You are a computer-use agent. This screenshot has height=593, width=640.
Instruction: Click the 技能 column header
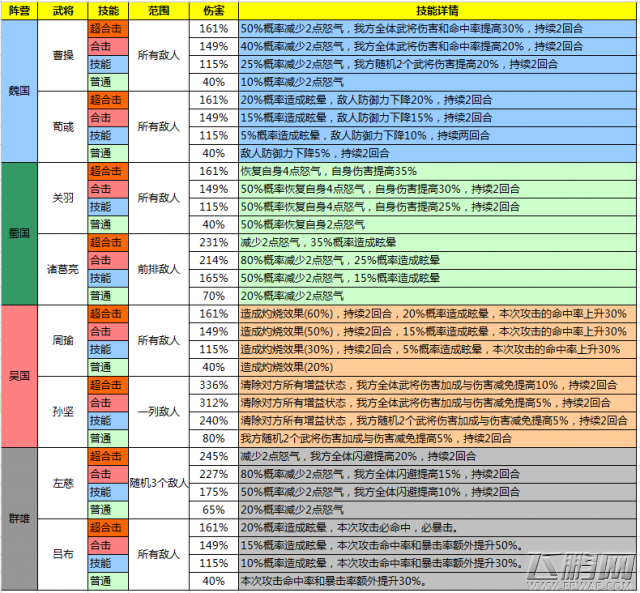pyautogui.click(x=108, y=11)
